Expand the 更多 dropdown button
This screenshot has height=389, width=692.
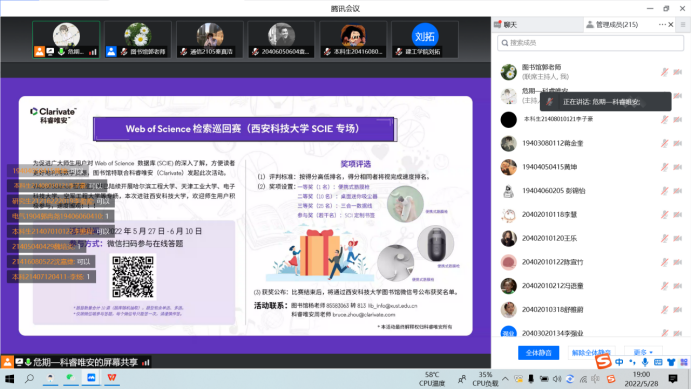click(x=643, y=353)
